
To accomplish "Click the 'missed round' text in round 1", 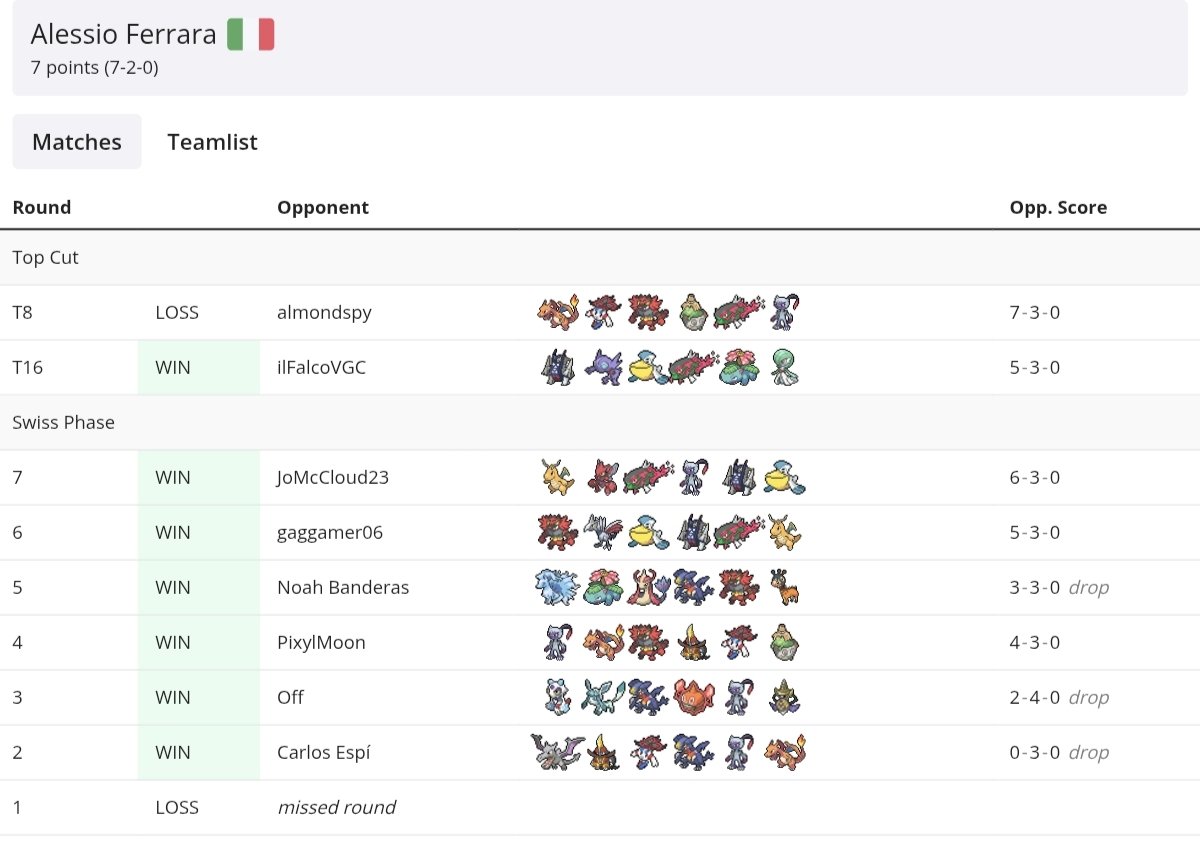I will (x=336, y=808).
